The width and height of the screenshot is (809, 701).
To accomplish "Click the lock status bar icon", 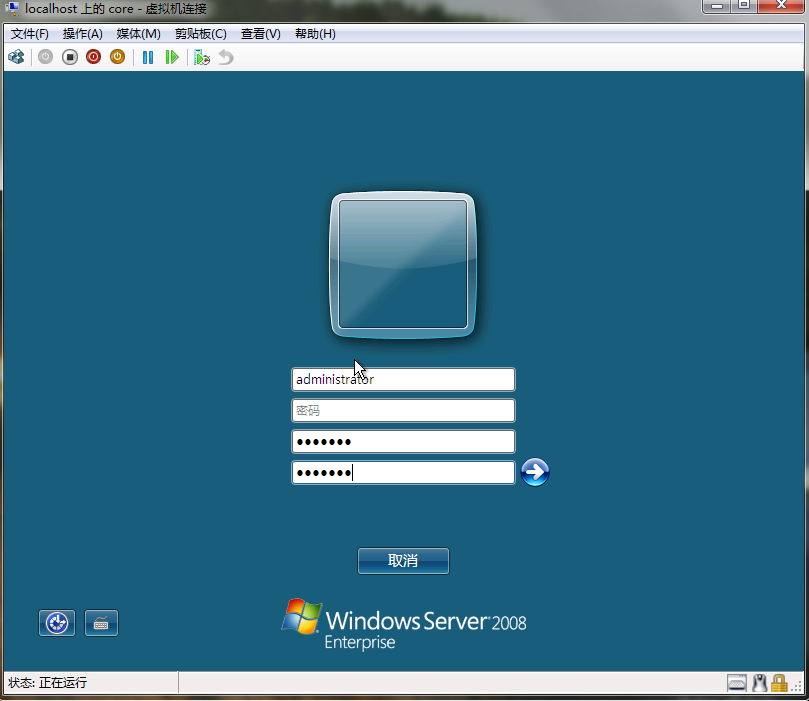I will tap(779, 683).
